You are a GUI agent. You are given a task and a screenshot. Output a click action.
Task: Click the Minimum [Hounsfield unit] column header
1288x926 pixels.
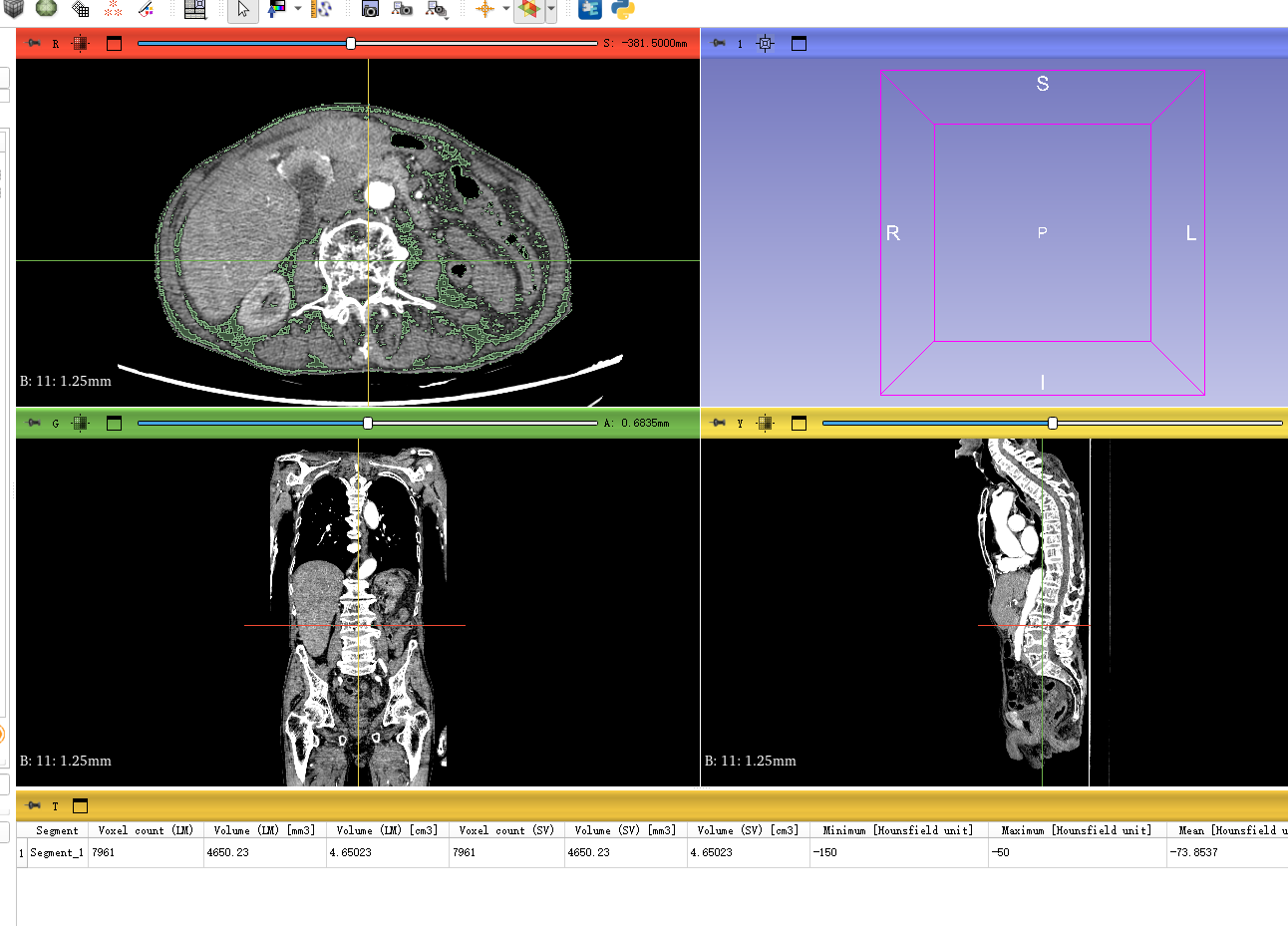[x=897, y=830]
